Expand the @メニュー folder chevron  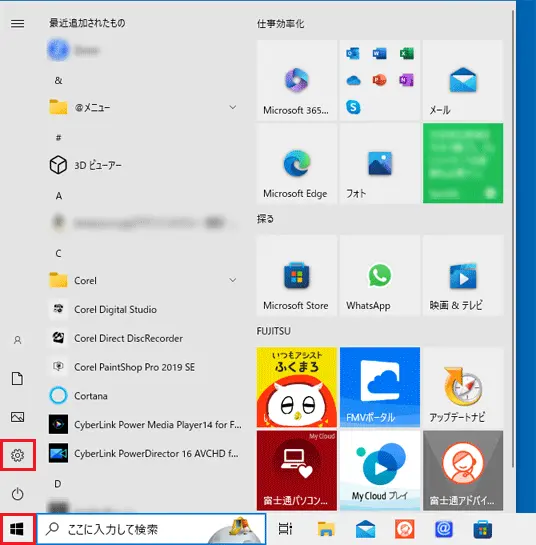(233, 107)
